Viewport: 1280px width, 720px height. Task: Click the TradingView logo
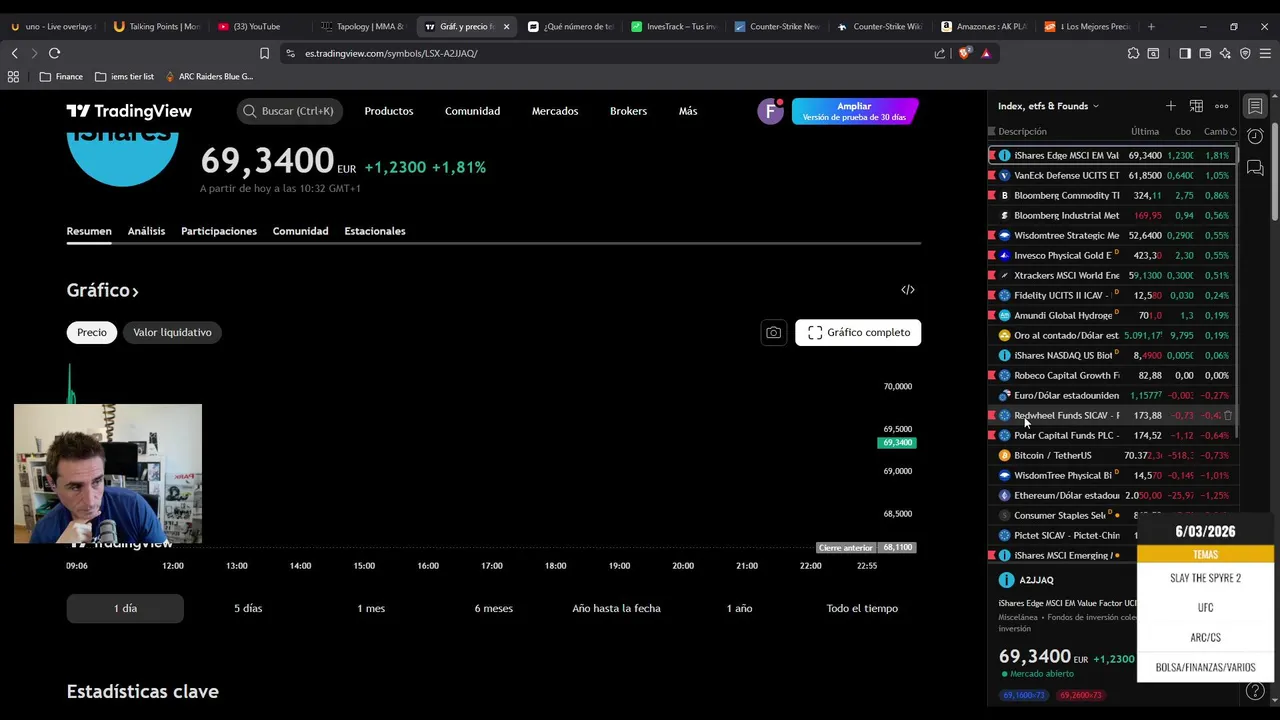tap(129, 111)
